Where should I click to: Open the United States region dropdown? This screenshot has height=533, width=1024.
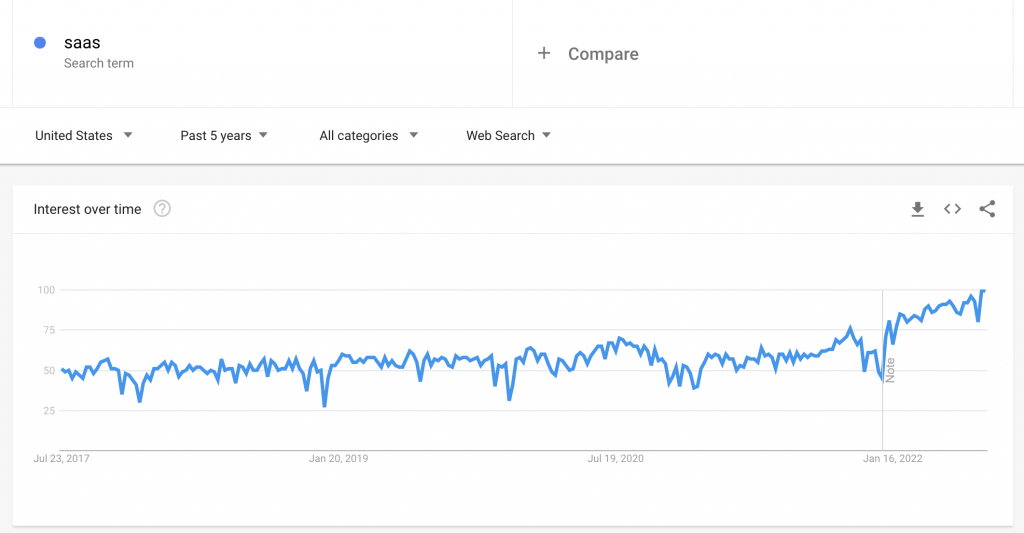84,136
